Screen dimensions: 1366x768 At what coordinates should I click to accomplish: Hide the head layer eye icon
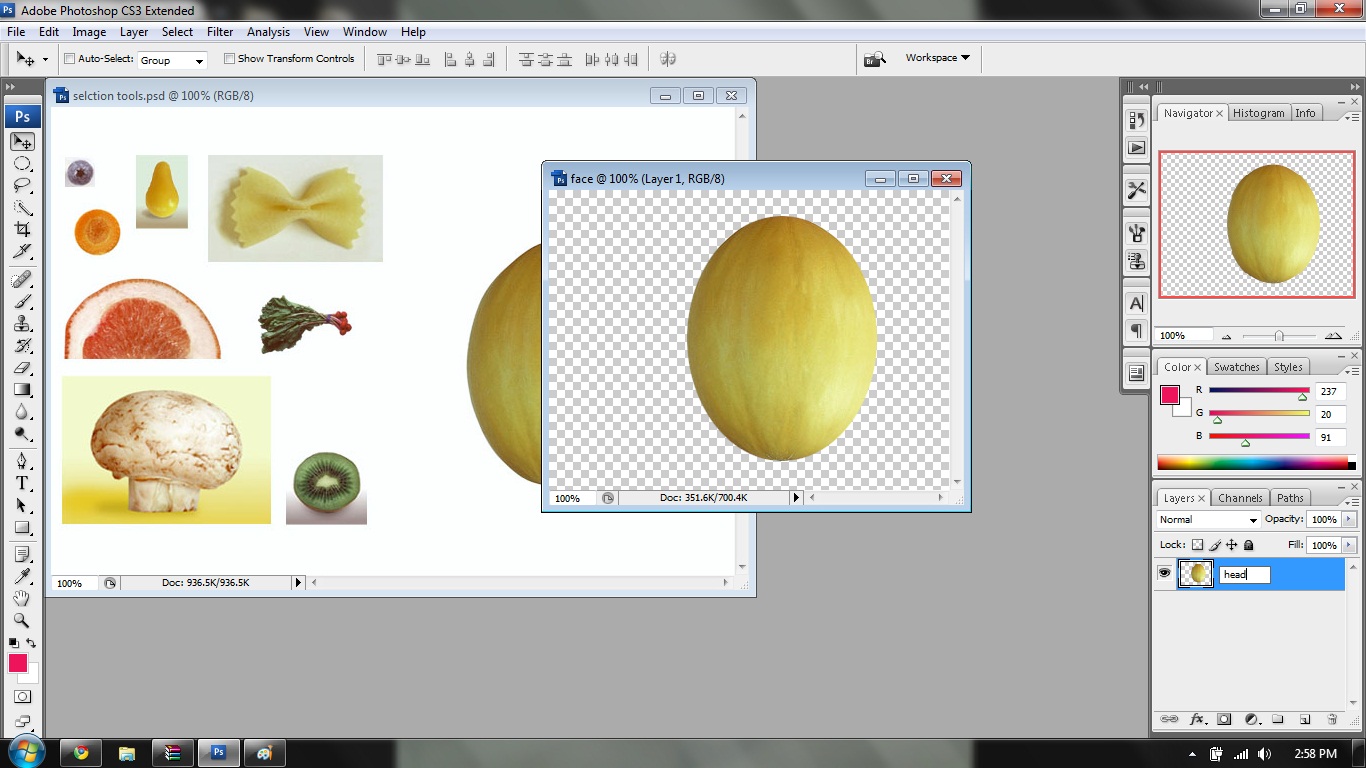pos(1164,573)
